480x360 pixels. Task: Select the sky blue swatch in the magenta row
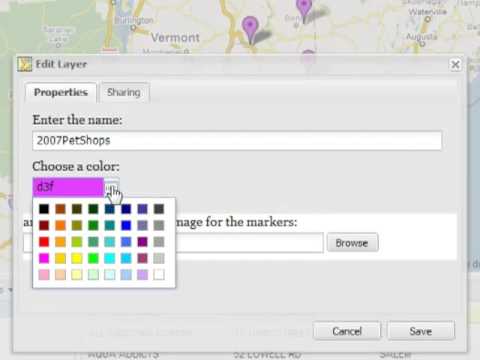click(x=126, y=258)
